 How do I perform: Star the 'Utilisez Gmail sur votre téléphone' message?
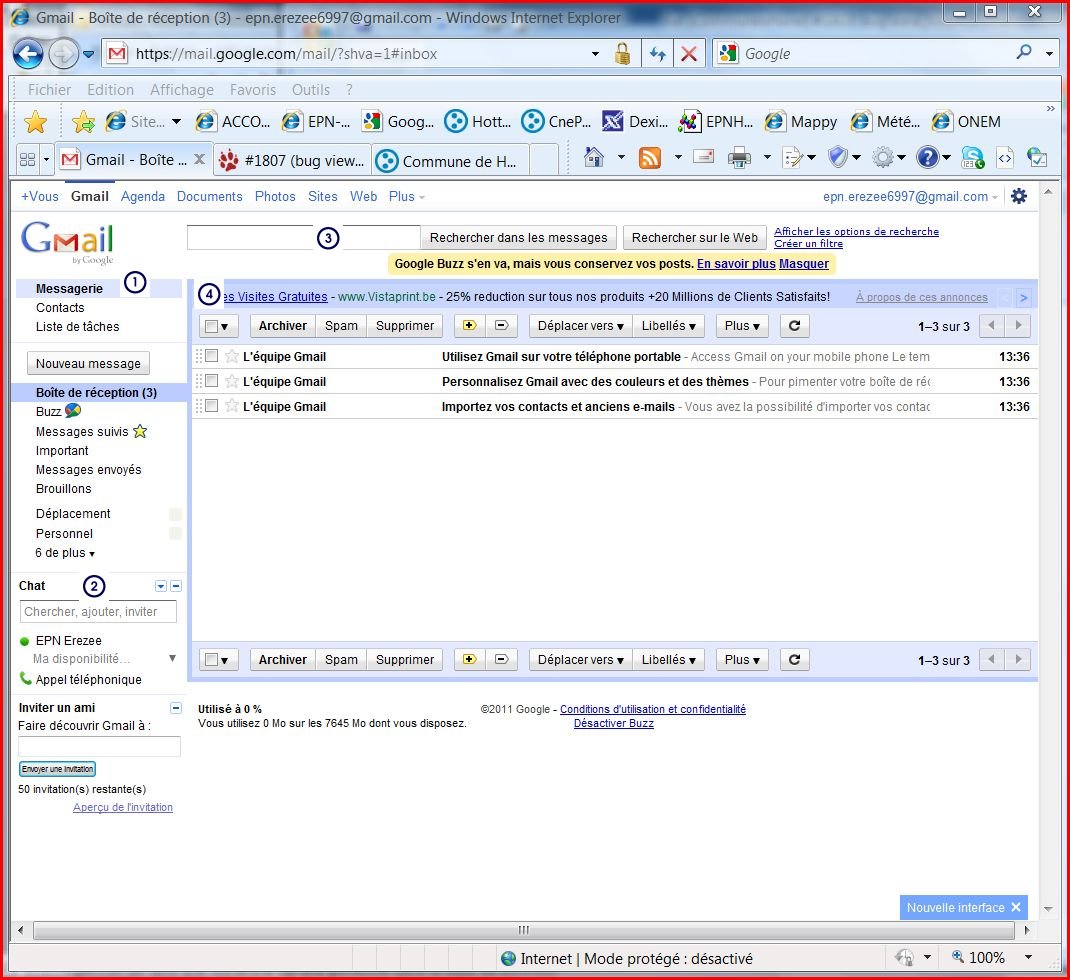[232, 356]
